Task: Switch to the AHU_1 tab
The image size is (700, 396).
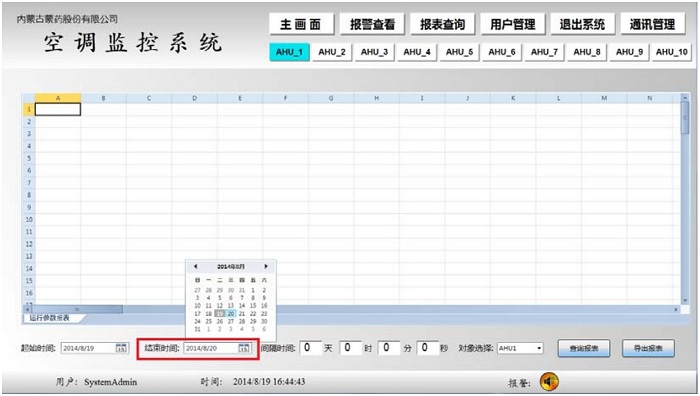Action: pos(289,52)
